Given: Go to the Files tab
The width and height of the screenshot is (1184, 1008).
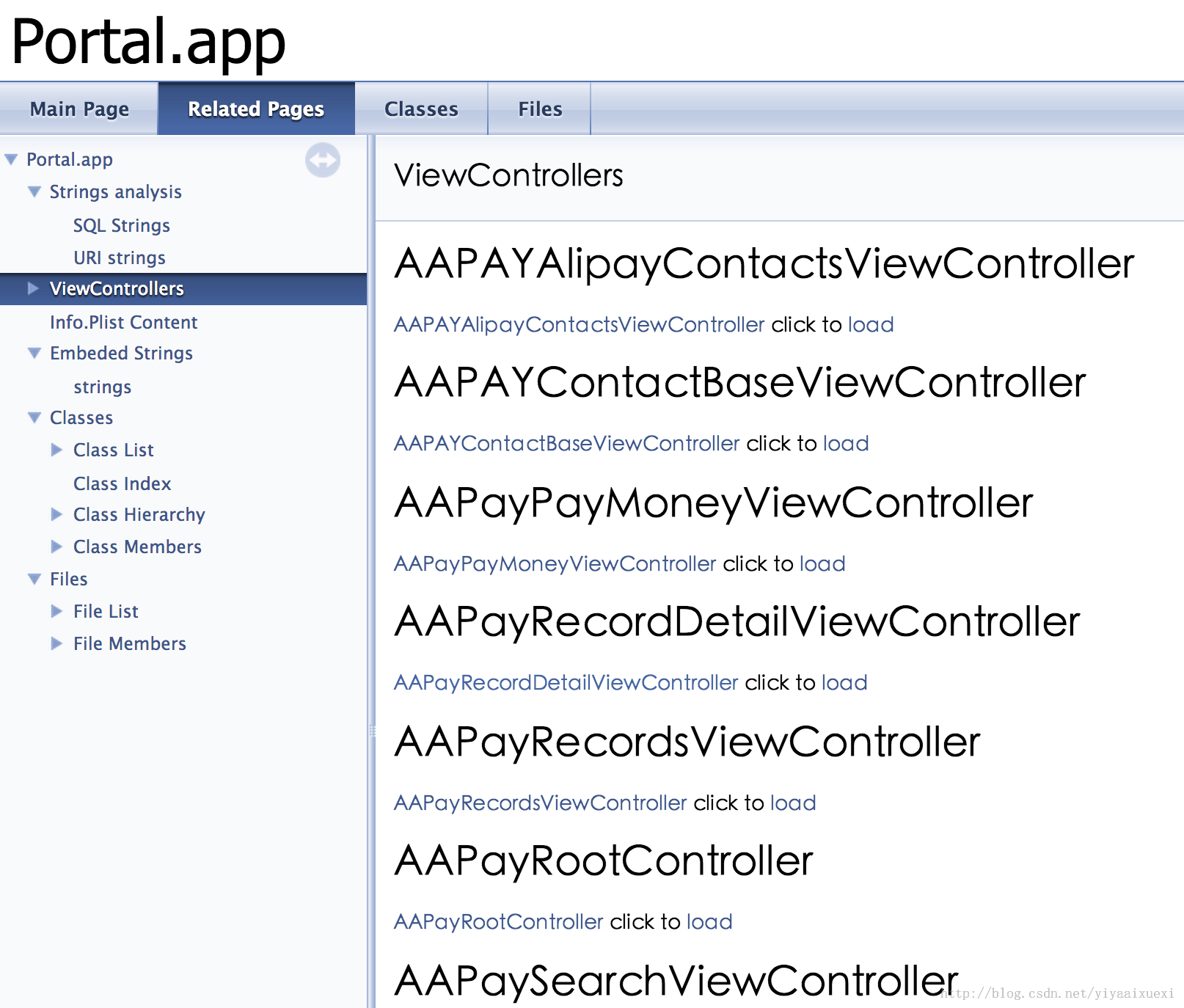Looking at the screenshot, I should pos(540,109).
